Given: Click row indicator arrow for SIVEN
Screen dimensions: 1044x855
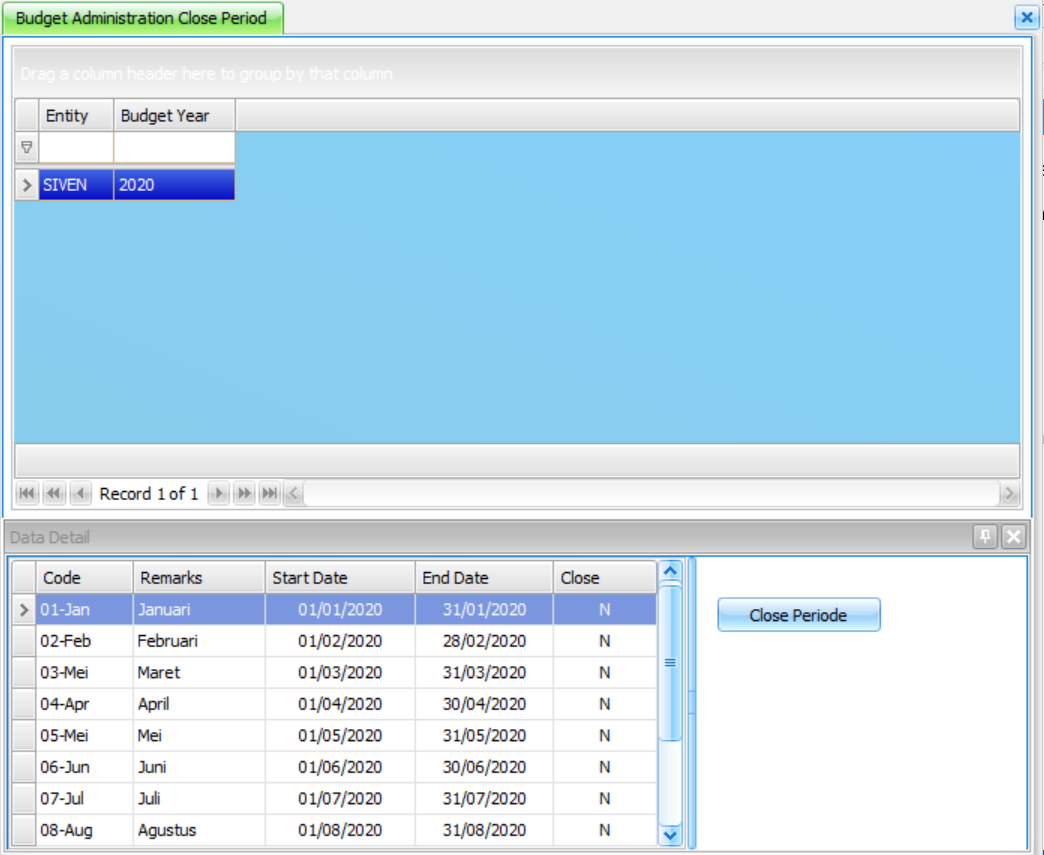Looking at the screenshot, I should (x=27, y=184).
